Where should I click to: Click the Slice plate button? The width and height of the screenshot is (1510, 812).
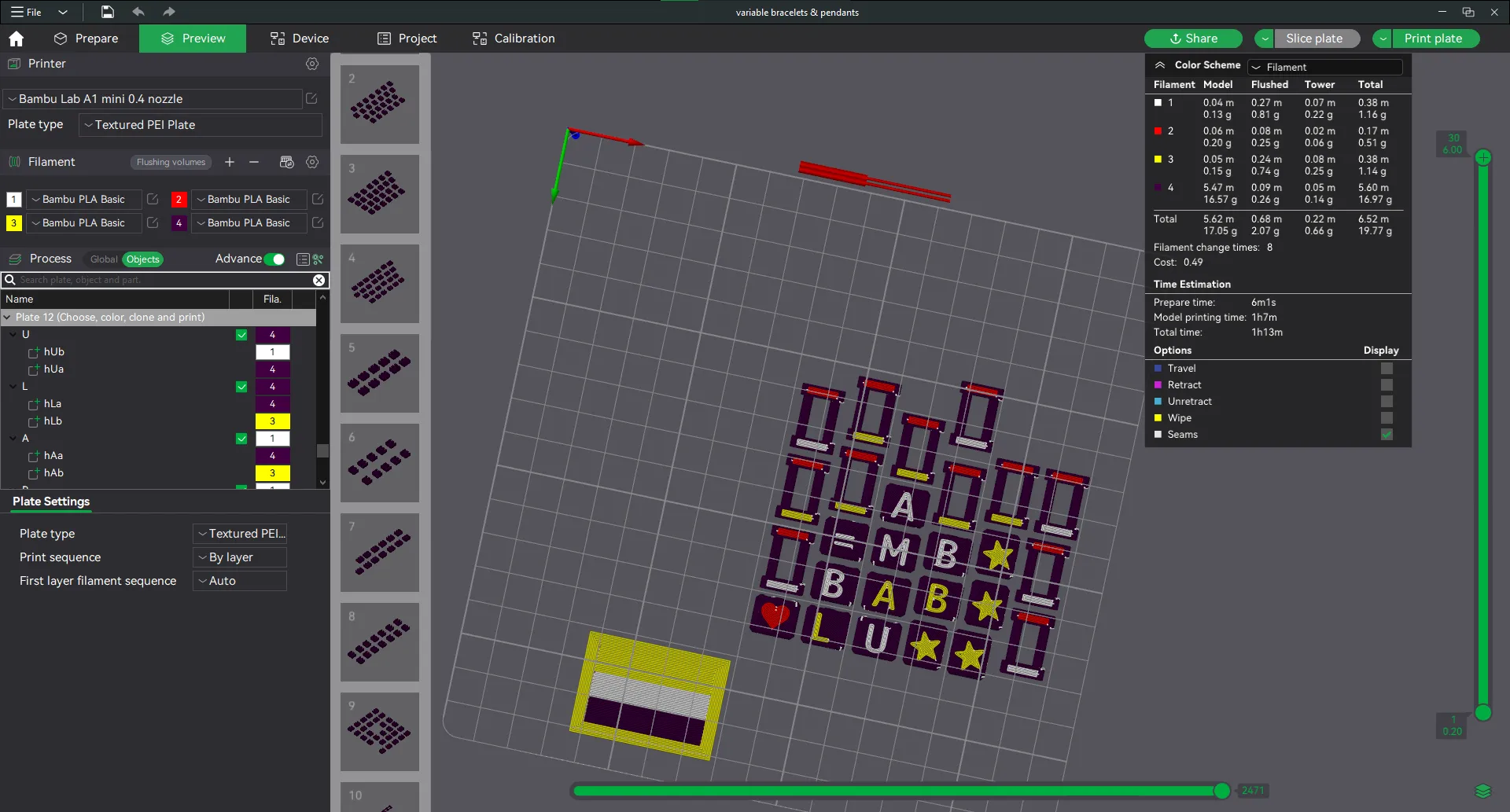(x=1317, y=39)
